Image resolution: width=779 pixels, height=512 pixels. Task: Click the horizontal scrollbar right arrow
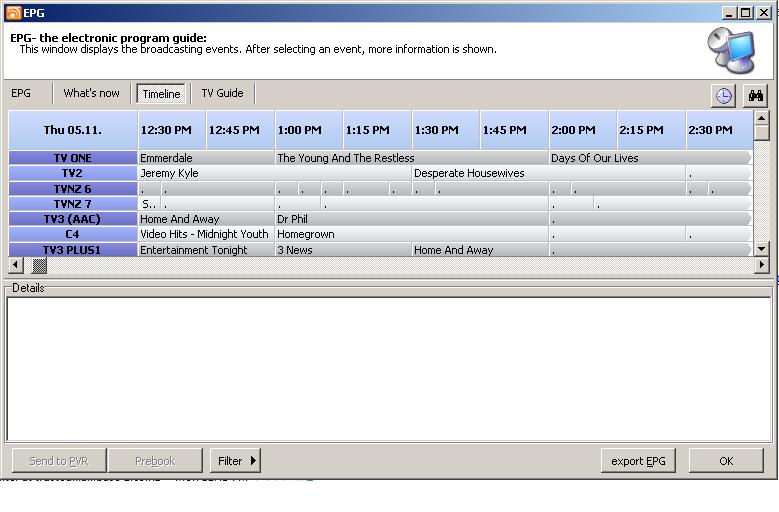pyautogui.click(x=761, y=265)
